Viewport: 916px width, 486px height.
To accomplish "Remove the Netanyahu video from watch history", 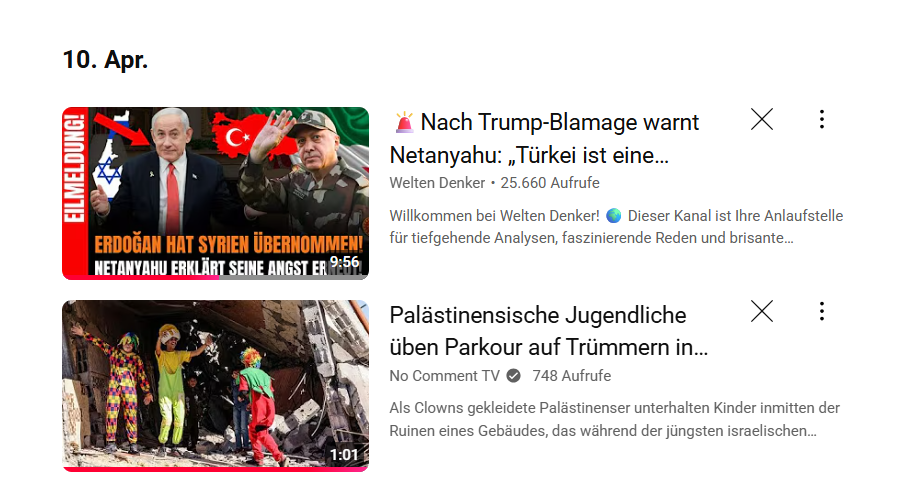I will click(x=762, y=119).
